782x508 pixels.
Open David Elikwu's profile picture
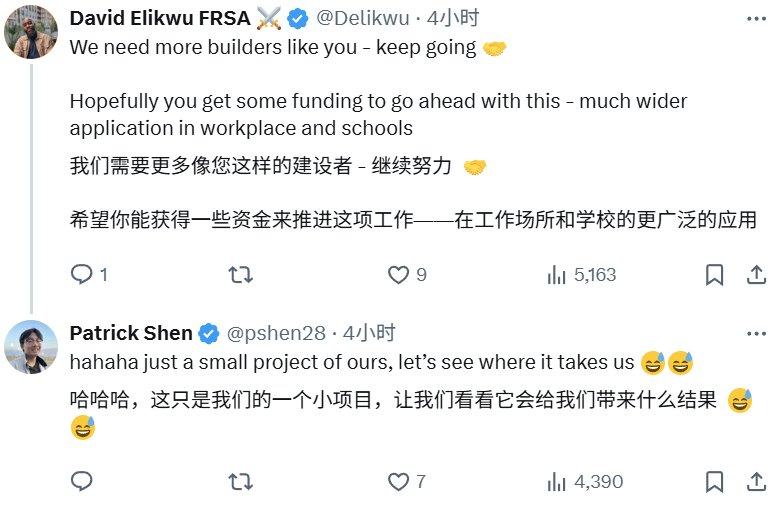coord(31,32)
